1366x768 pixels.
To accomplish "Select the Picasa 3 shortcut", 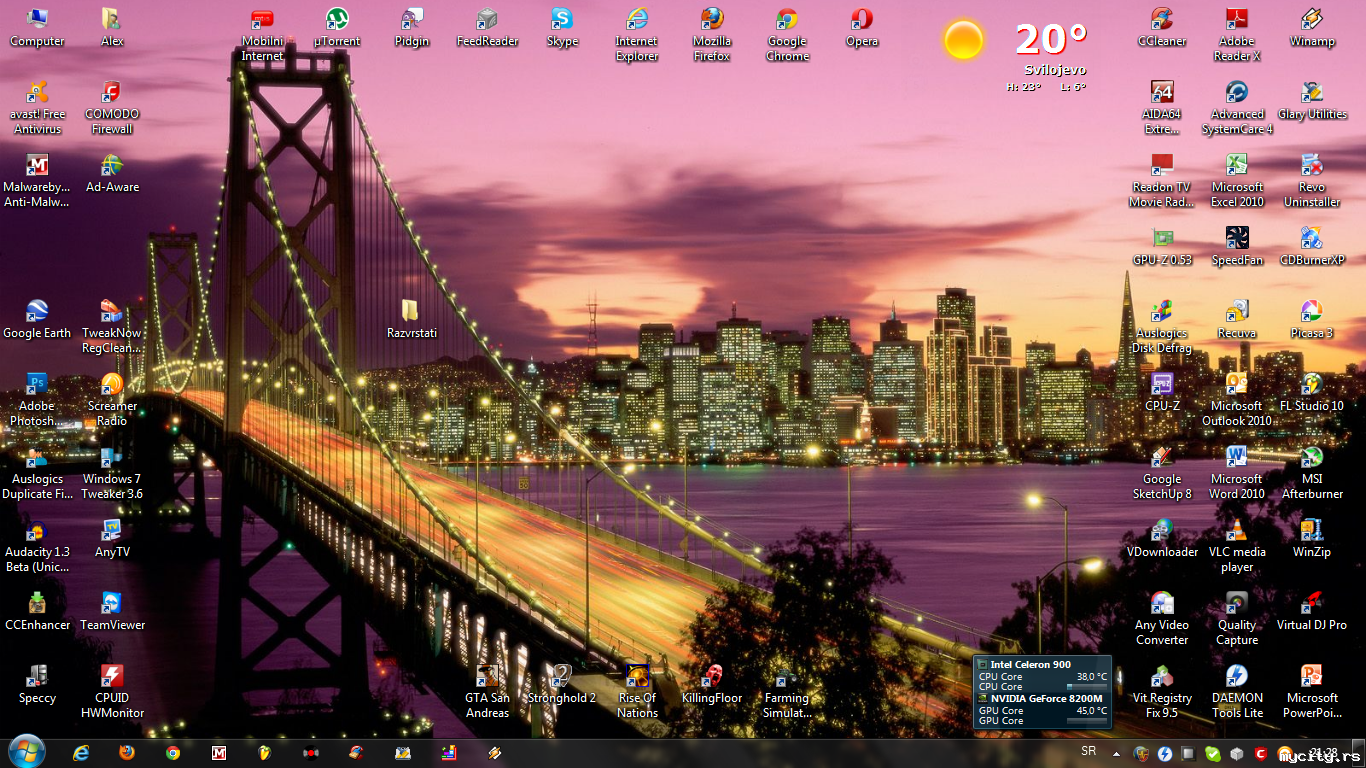I will pyautogui.click(x=1312, y=320).
